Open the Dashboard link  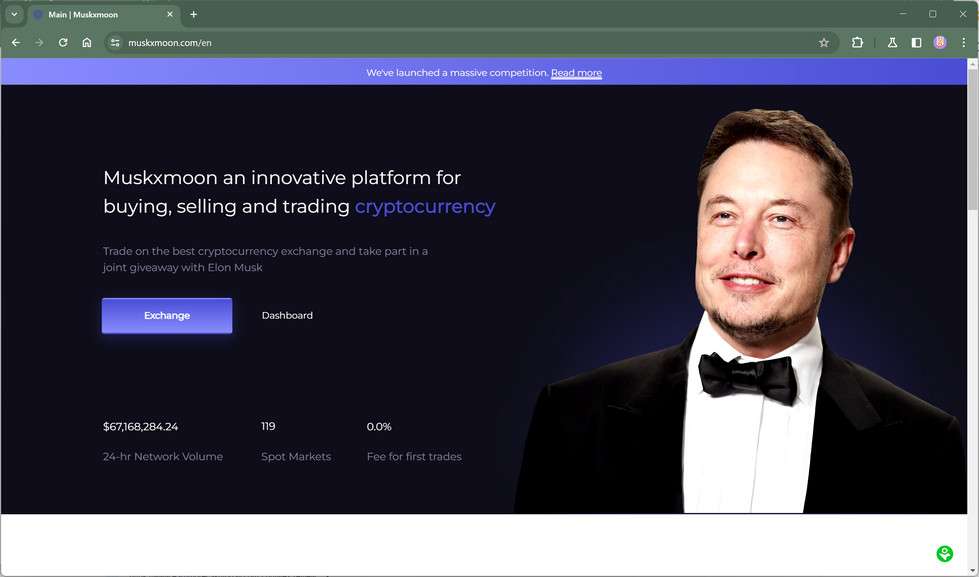click(x=287, y=315)
